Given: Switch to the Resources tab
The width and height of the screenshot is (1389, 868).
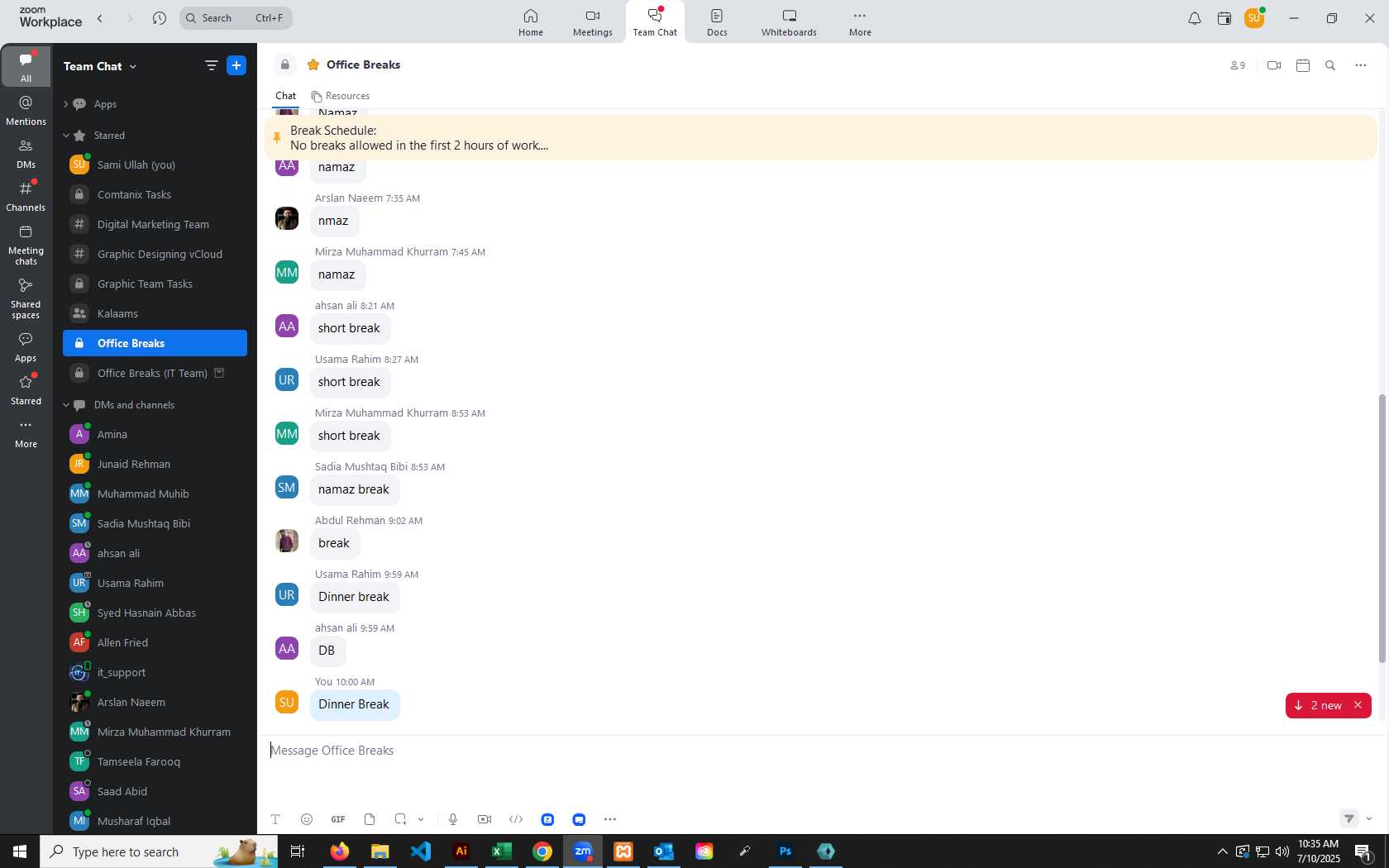Looking at the screenshot, I should tap(341, 96).
